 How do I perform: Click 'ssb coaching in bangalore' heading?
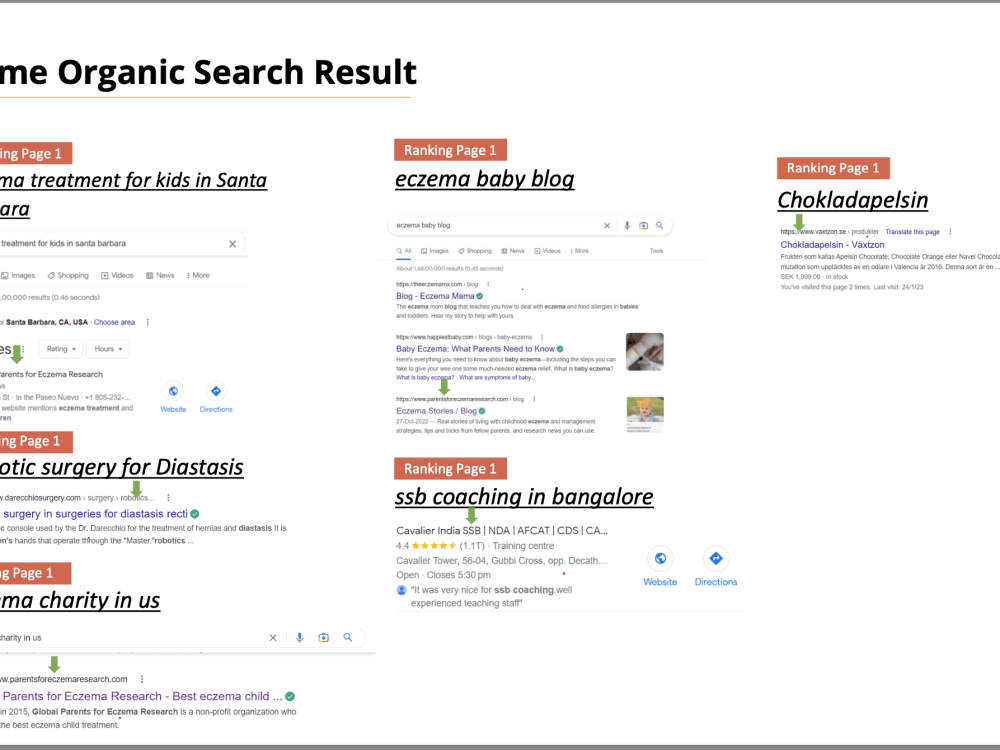[x=524, y=497]
